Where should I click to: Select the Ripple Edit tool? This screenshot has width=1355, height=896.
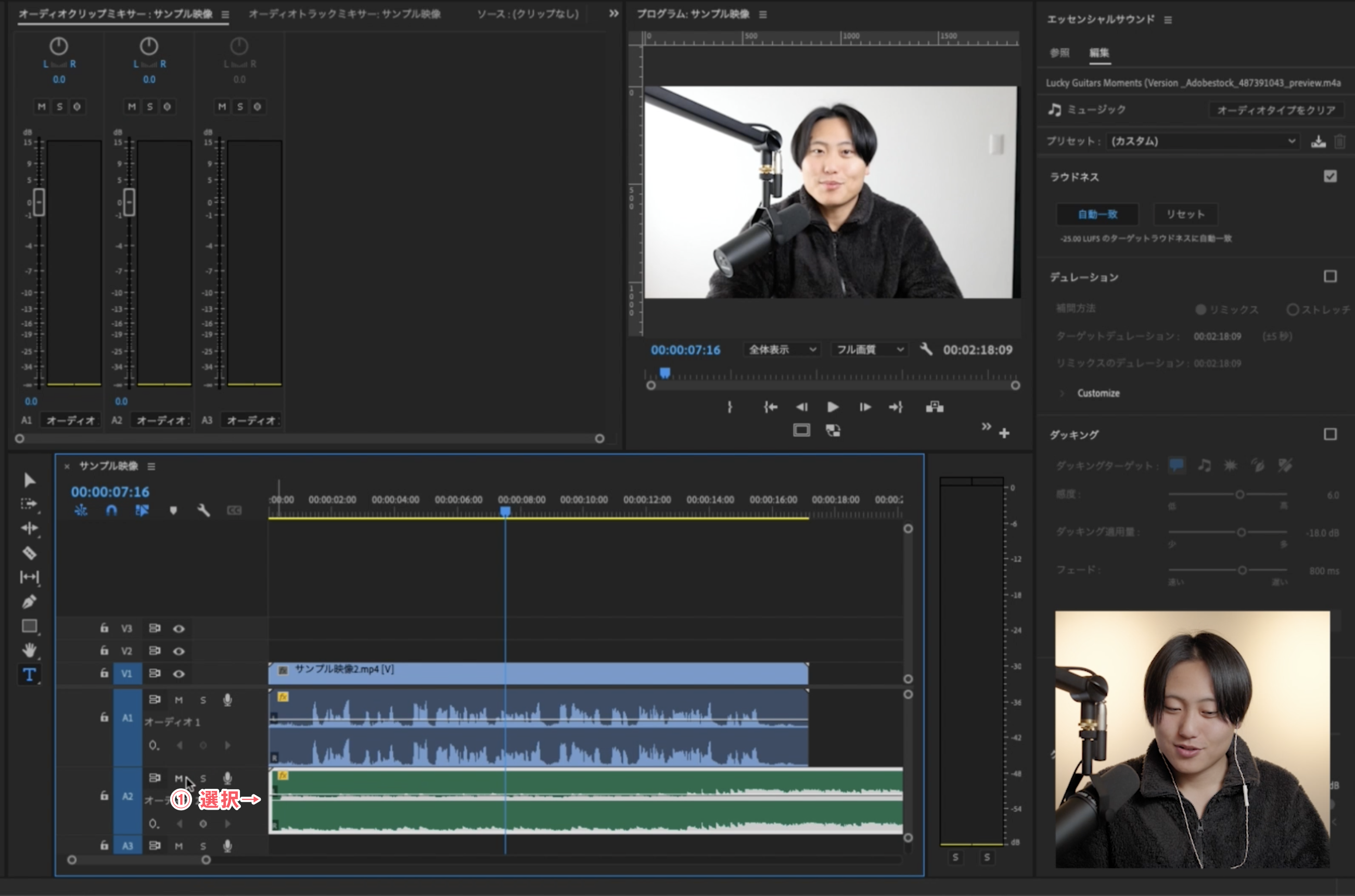click(29, 528)
